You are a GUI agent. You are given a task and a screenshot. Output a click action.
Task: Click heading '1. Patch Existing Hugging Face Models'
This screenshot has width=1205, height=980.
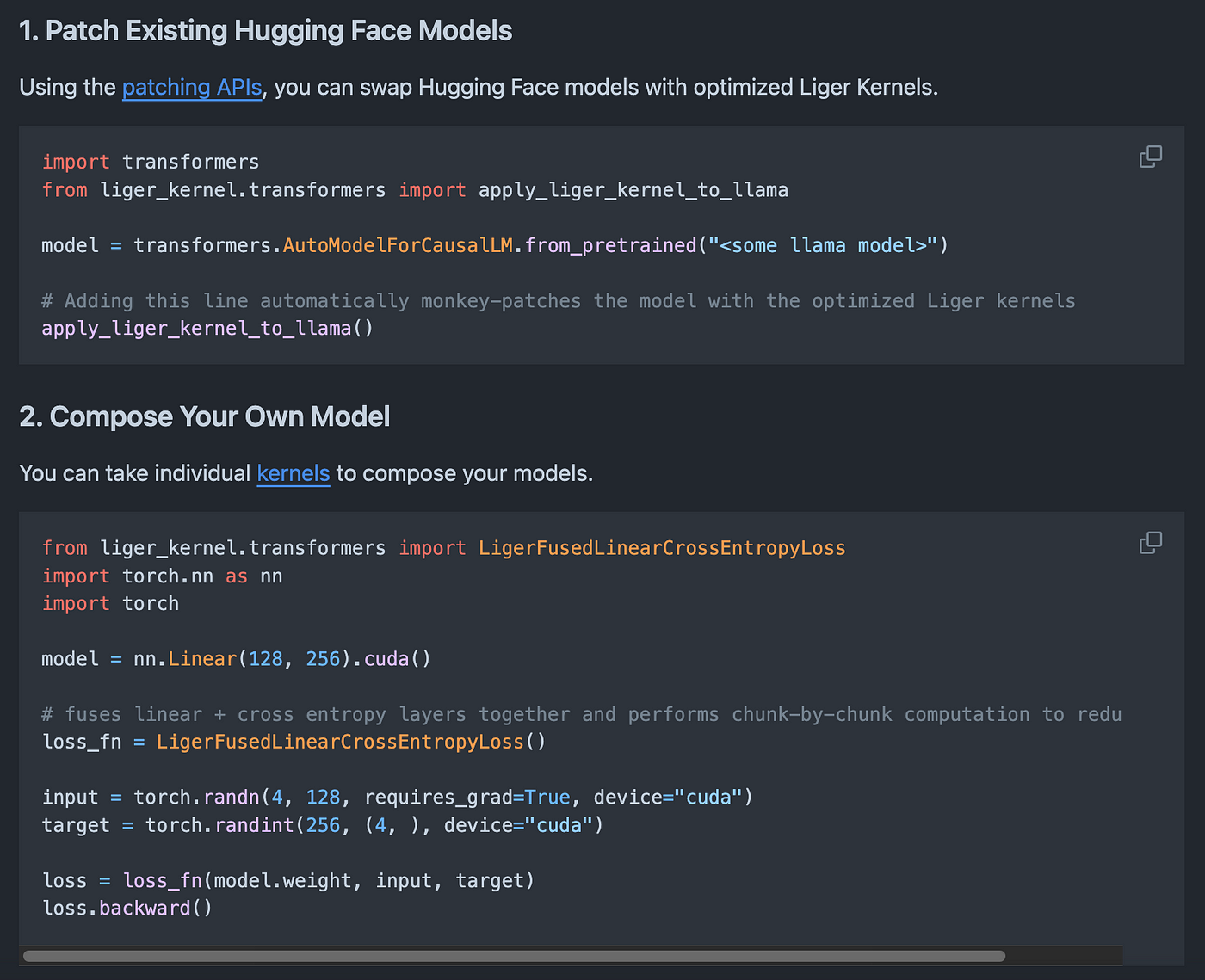(266, 31)
